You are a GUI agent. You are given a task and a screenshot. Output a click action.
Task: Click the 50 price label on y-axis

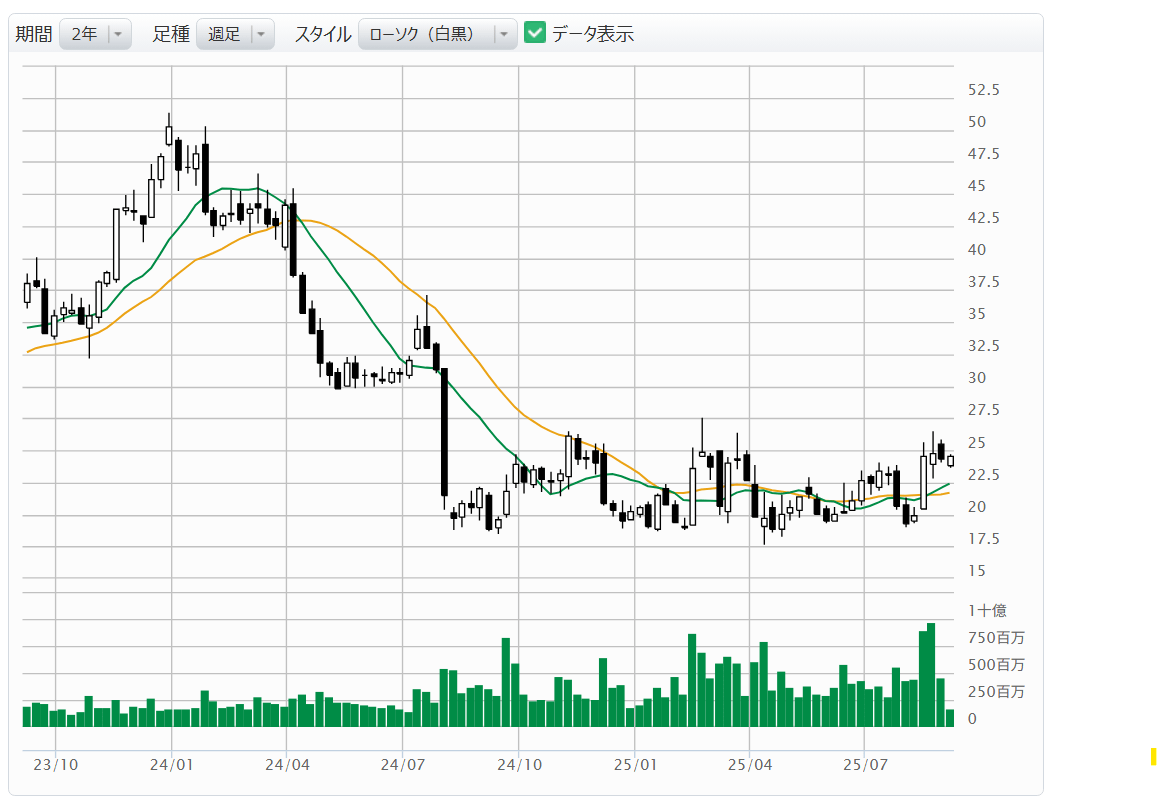pyautogui.click(x=977, y=122)
